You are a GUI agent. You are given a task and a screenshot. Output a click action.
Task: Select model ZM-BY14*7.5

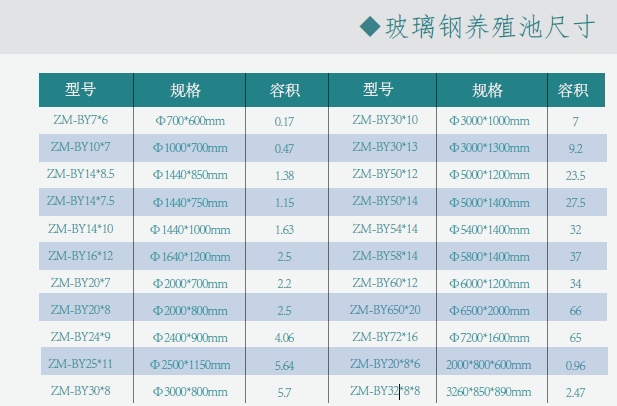(x=81, y=201)
